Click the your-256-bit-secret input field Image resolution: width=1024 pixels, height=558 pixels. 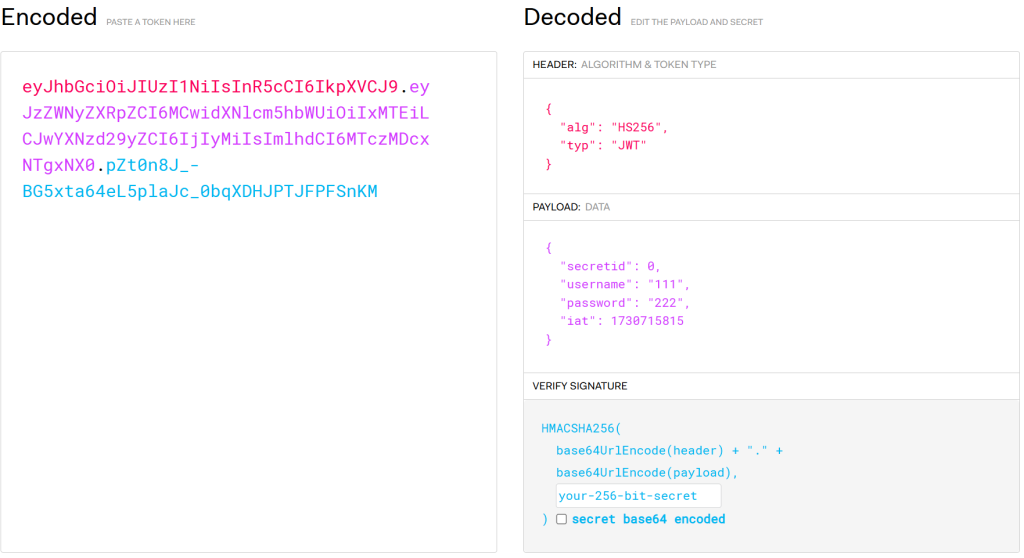tap(638, 496)
